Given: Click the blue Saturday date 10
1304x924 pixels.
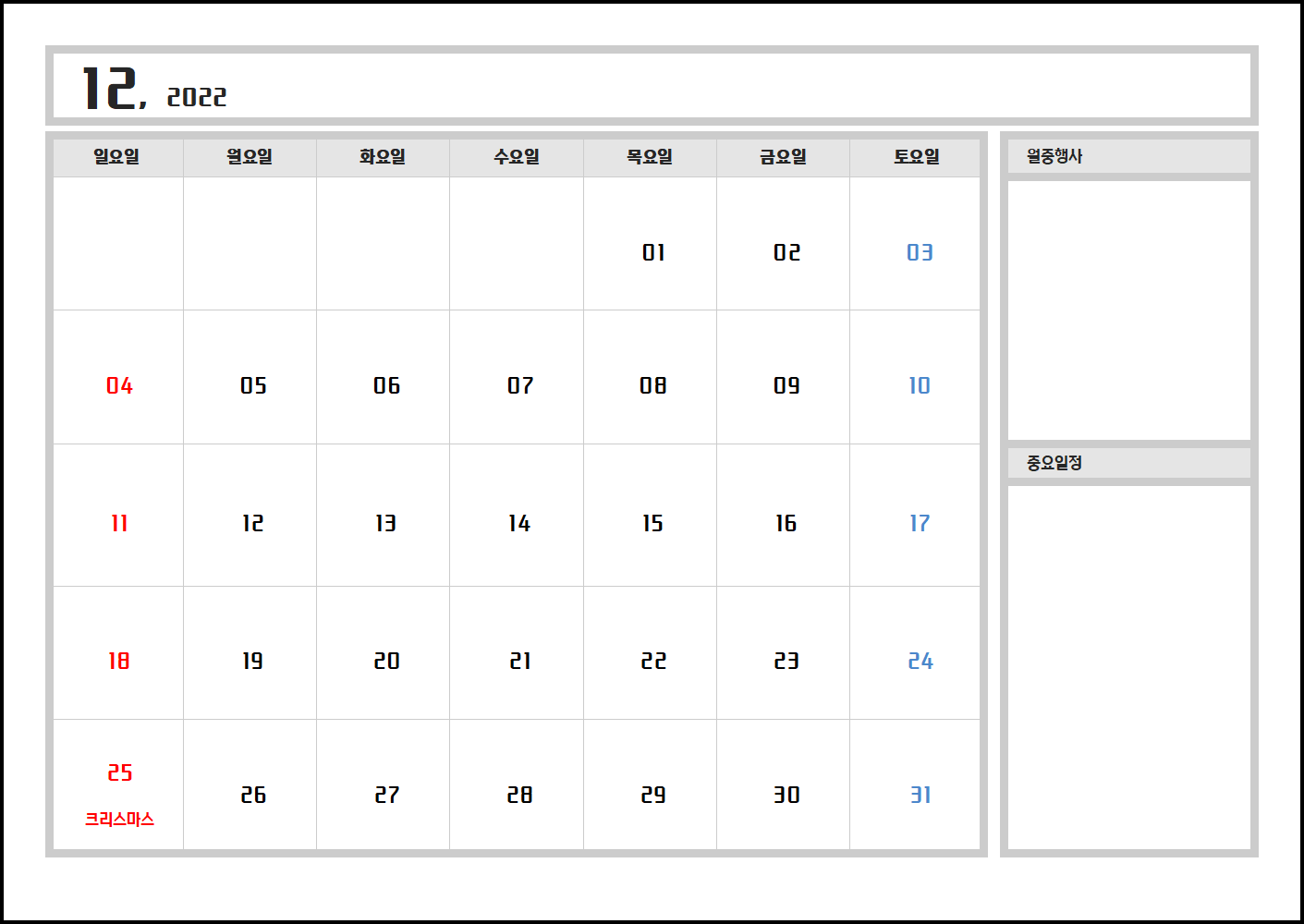Looking at the screenshot, I should pyautogui.click(x=920, y=385).
